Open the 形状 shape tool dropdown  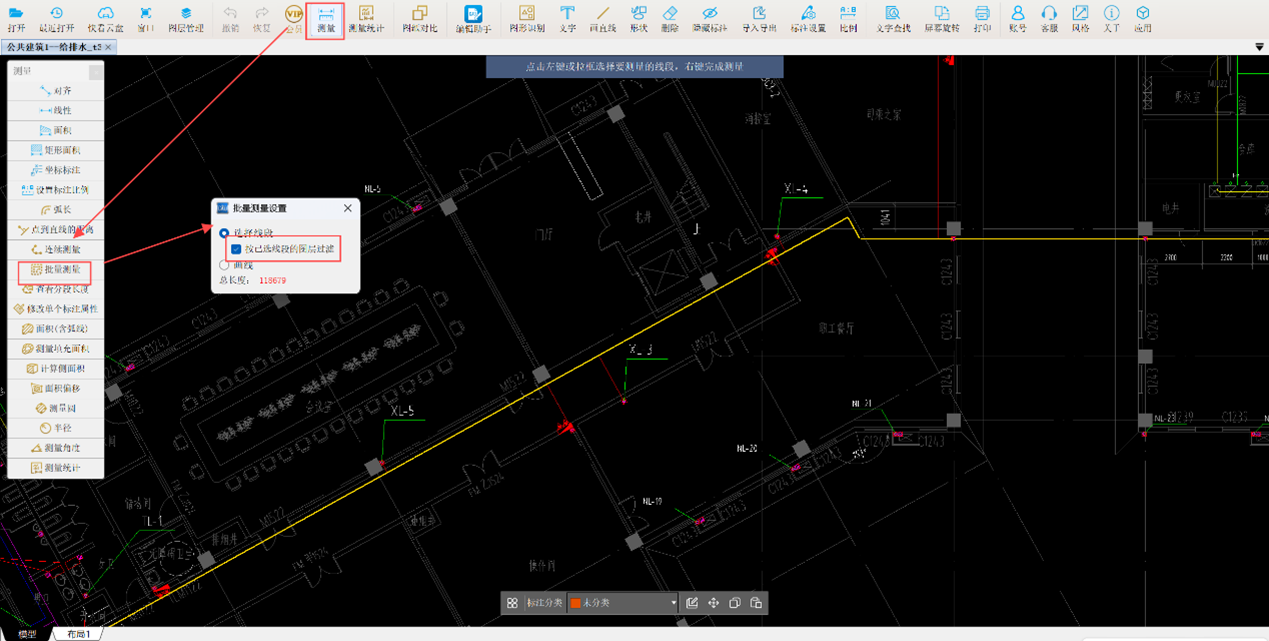click(639, 18)
